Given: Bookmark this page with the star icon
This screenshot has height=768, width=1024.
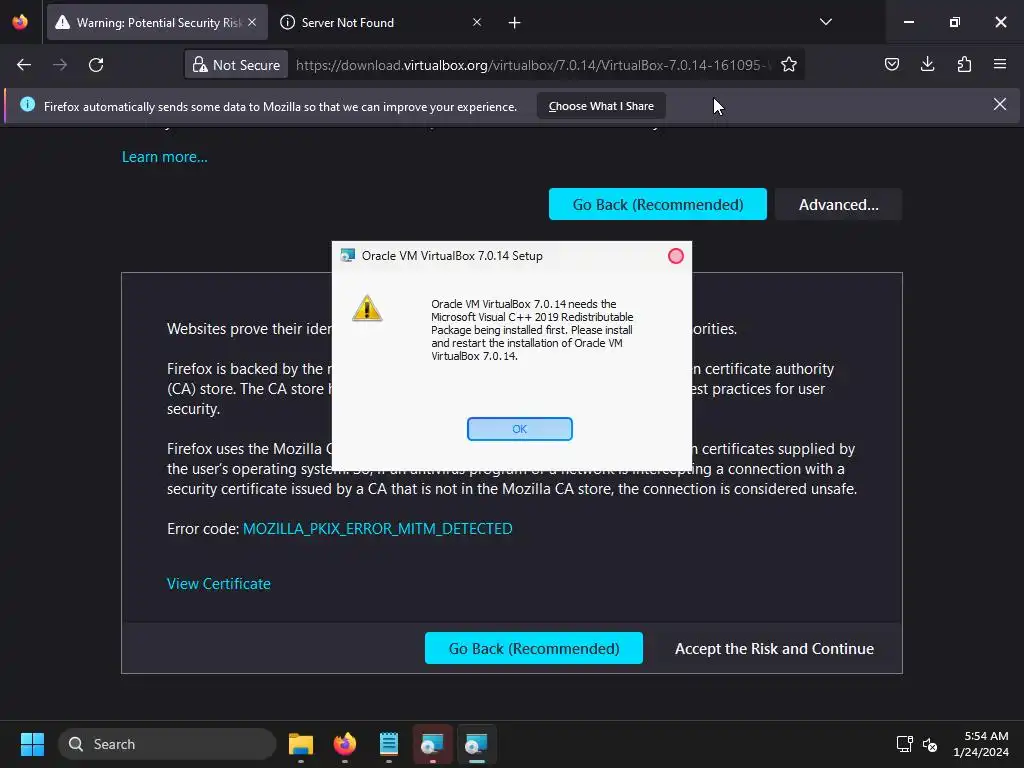Looking at the screenshot, I should pyautogui.click(x=789, y=65).
